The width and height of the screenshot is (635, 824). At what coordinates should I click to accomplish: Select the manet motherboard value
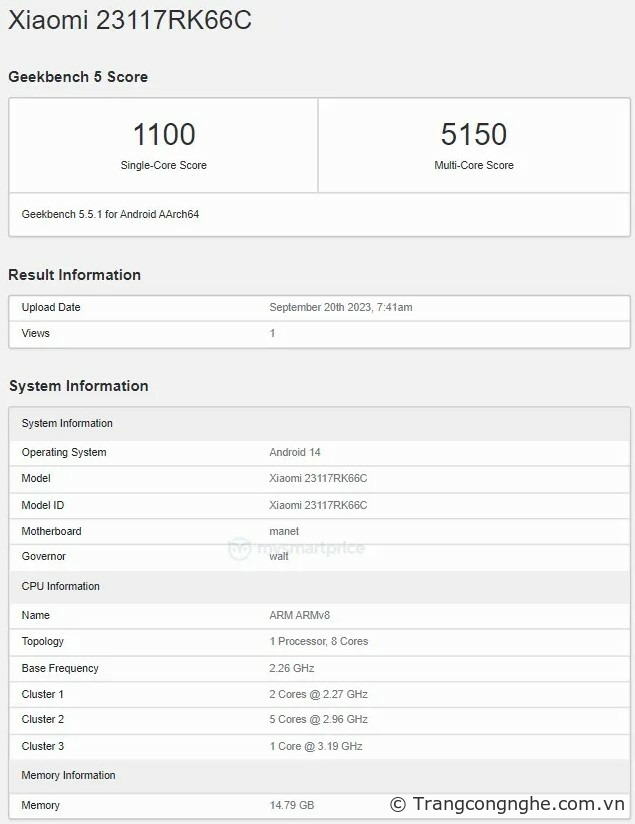284,531
